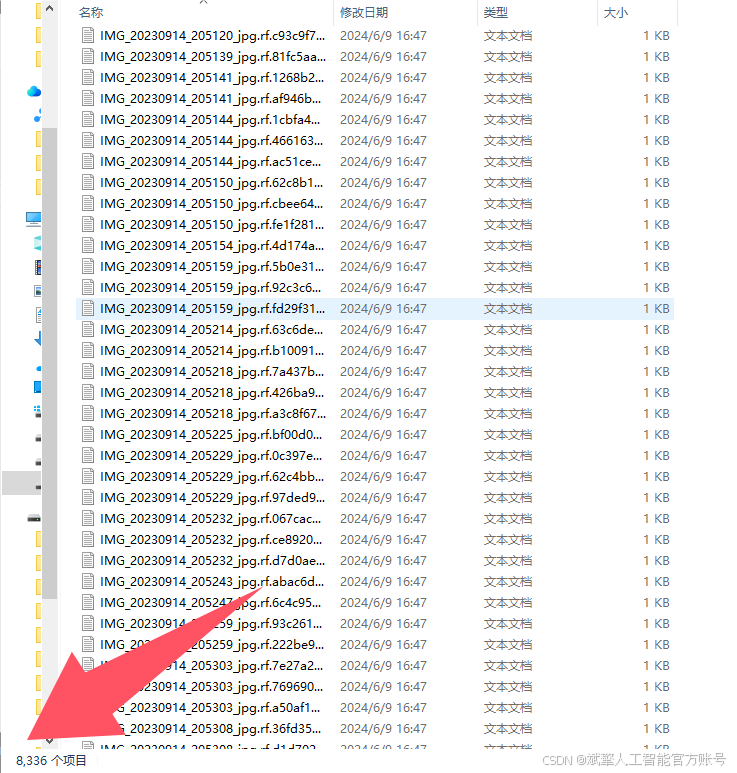The image size is (737, 773).
Task: Open OneDrive cloud icon in sidebar
Action: point(34,91)
